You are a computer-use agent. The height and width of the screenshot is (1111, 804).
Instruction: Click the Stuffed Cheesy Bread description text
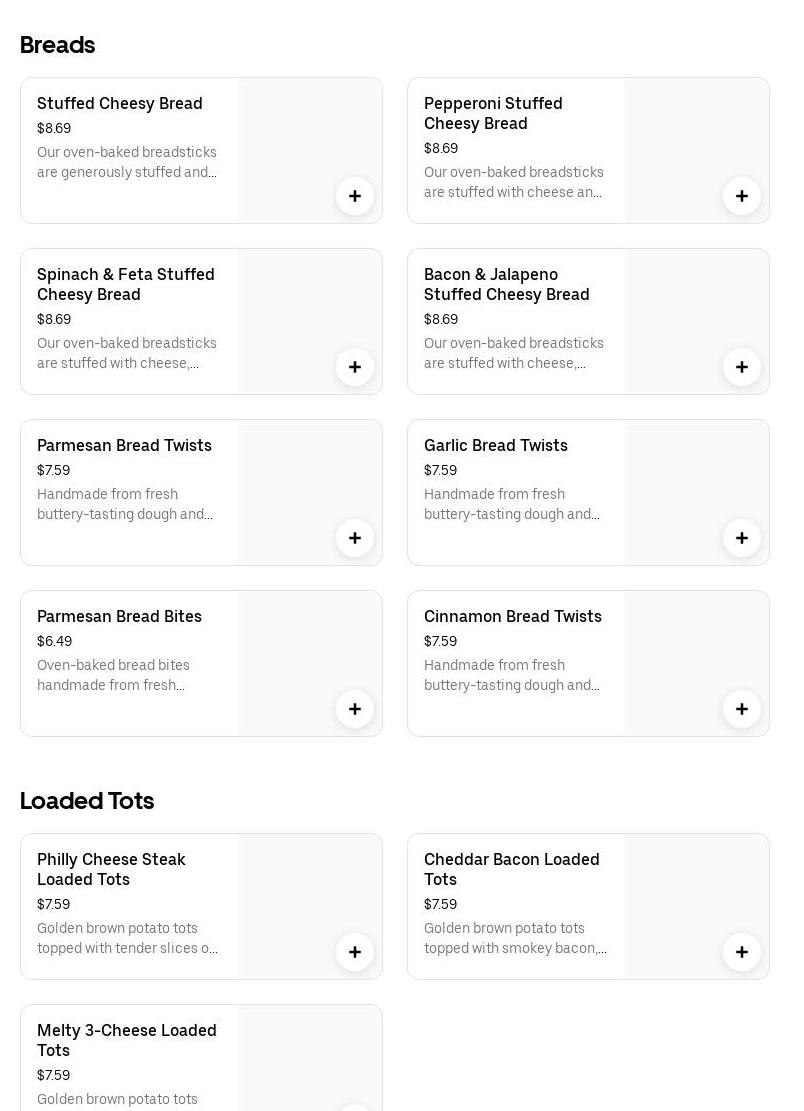coord(127,162)
